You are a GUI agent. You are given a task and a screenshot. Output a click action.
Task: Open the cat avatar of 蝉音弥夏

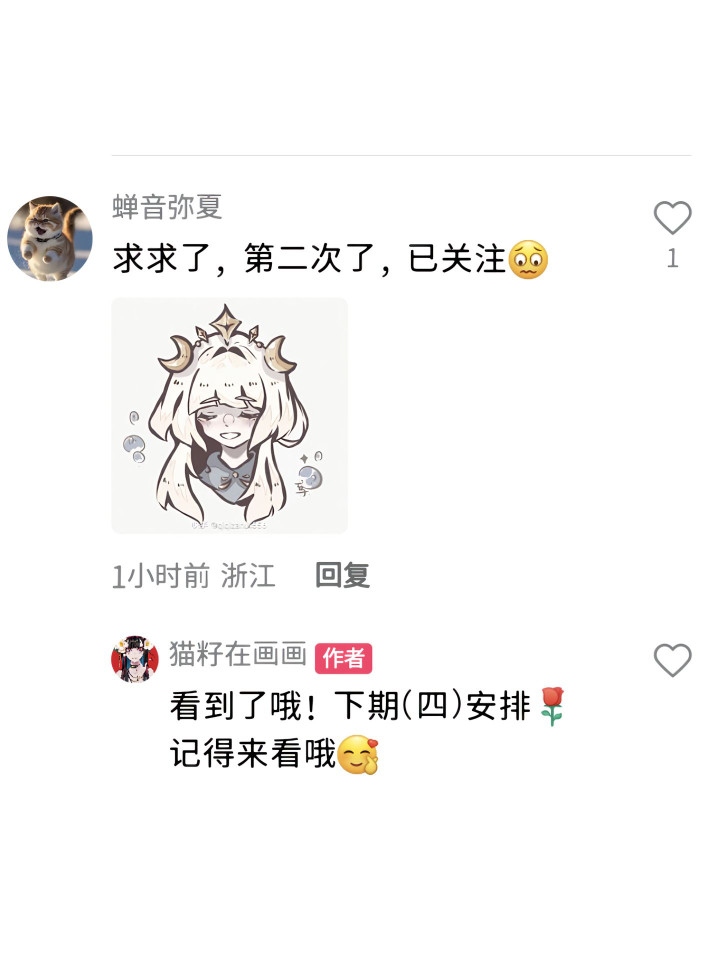[50, 238]
